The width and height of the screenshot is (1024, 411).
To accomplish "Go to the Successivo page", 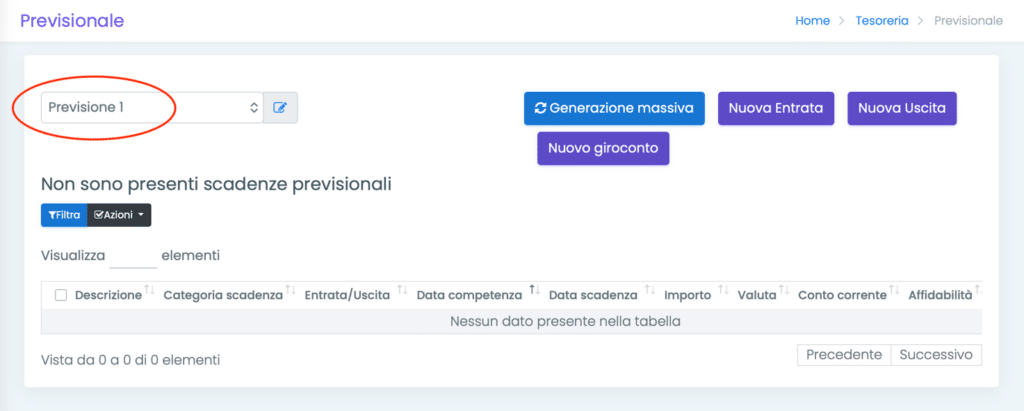I will [x=937, y=355].
